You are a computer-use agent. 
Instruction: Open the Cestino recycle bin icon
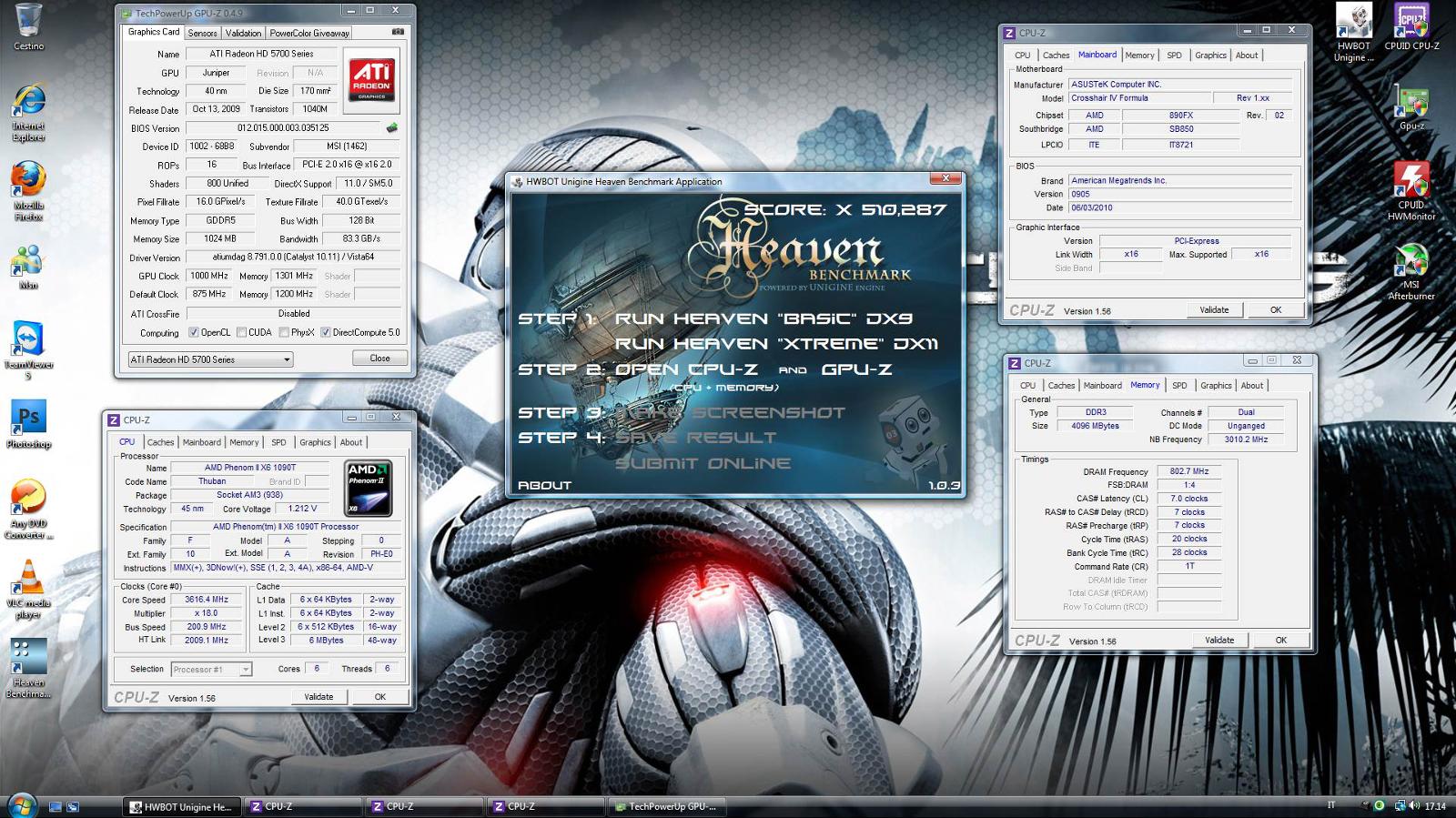28,25
